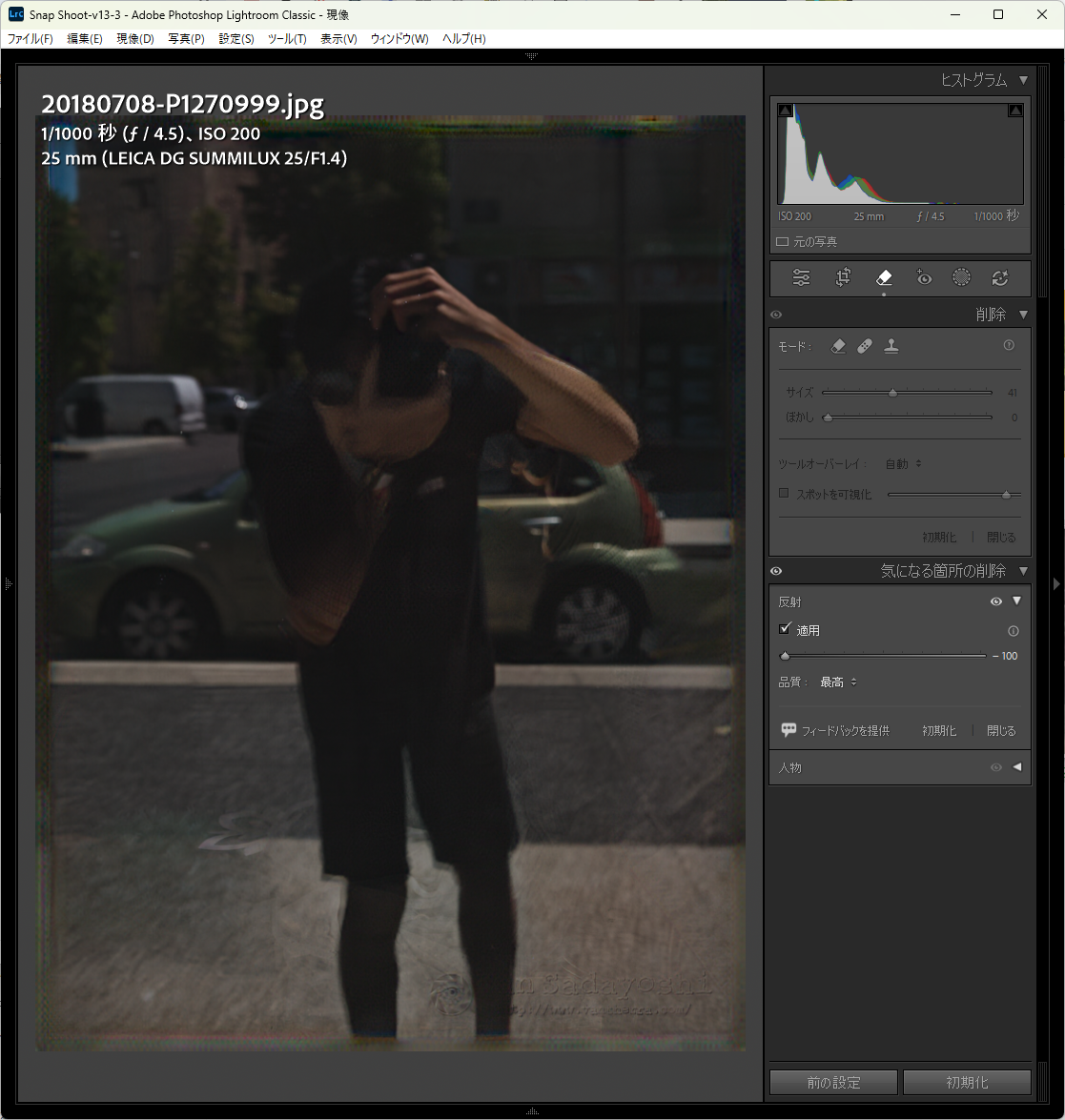The image size is (1065, 1120).
Task: Open the Masking tool
Action: pos(961,278)
